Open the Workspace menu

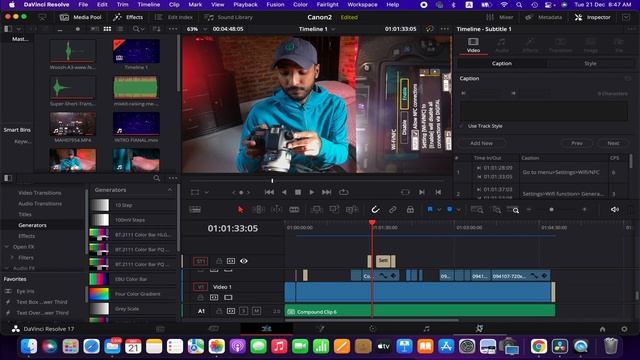(362, 4)
